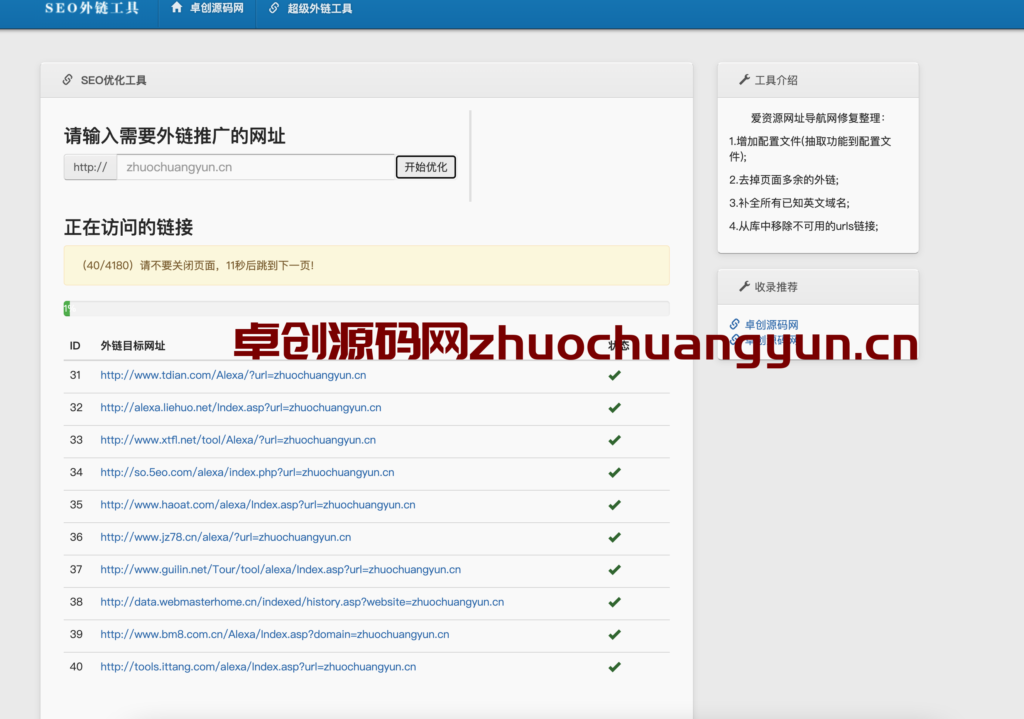This screenshot has width=1024, height=719.
Task: Focus the zhuochuangyun.cn URL input field
Action: [x=256, y=167]
